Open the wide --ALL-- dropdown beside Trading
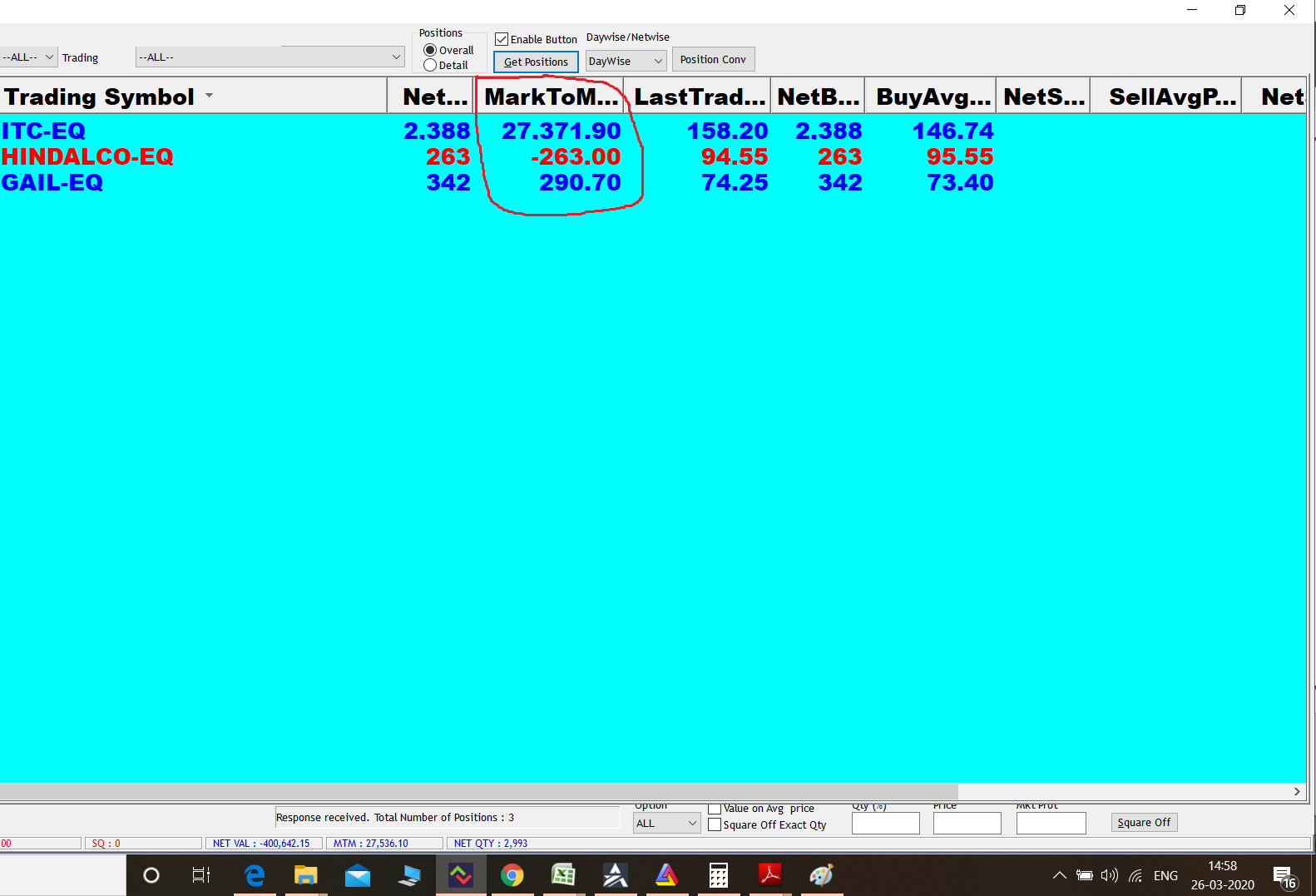The image size is (1316, 896). click(x=270, y=57)
